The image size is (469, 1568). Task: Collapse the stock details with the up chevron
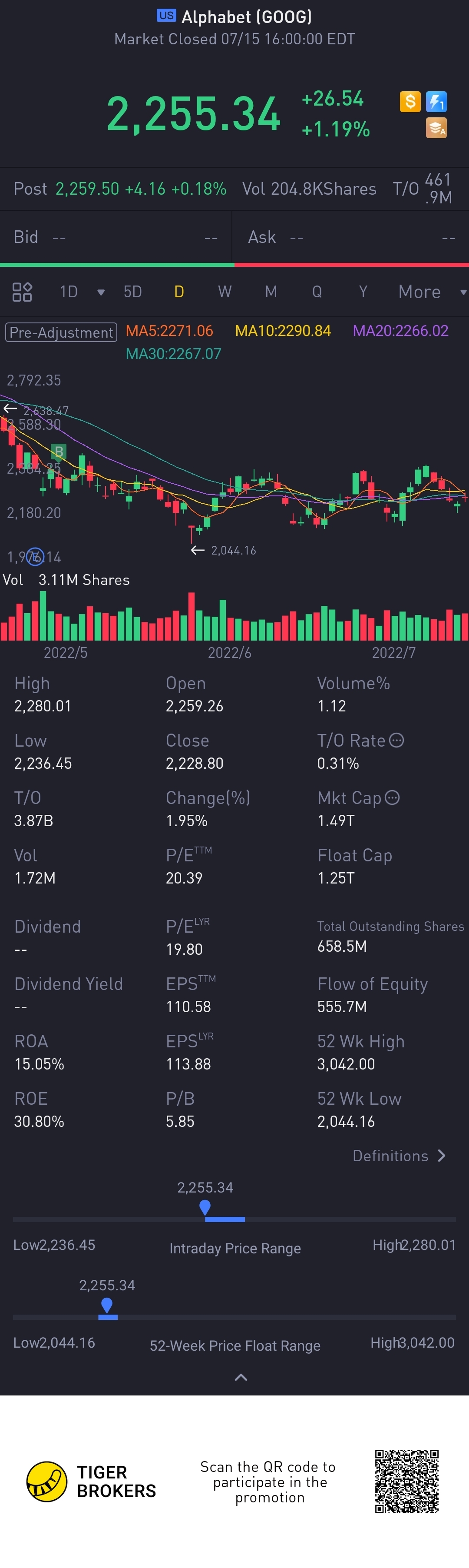pyautogui.click(x=241, y=1378)
